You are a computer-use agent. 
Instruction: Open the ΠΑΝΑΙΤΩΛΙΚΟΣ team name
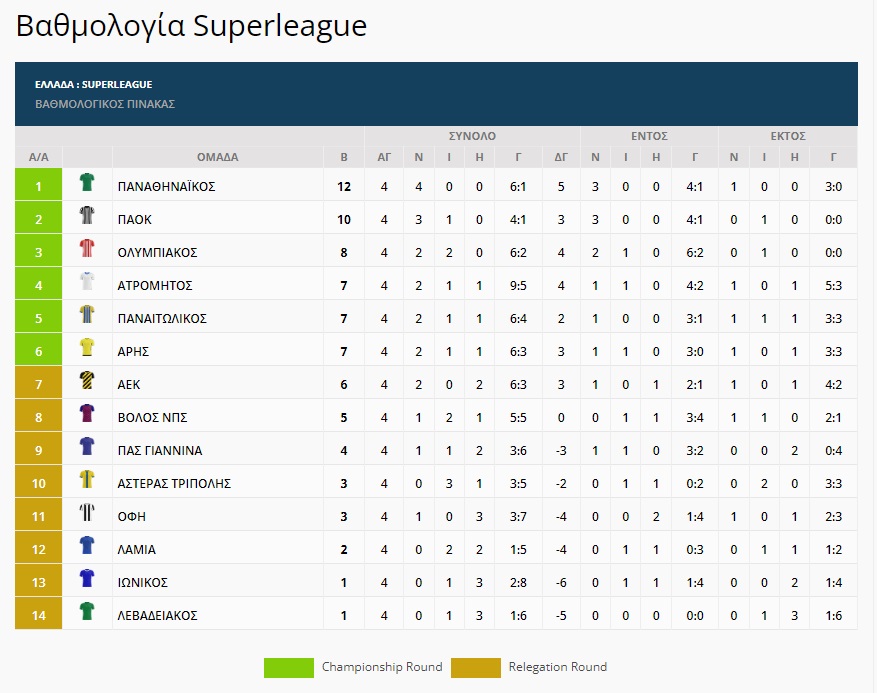click(162, 318)
